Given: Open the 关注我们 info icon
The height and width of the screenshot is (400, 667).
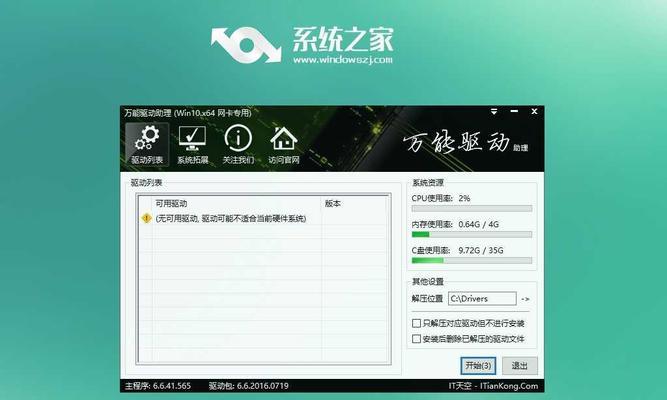Looking at the screenshot, I should coord(238,144).
